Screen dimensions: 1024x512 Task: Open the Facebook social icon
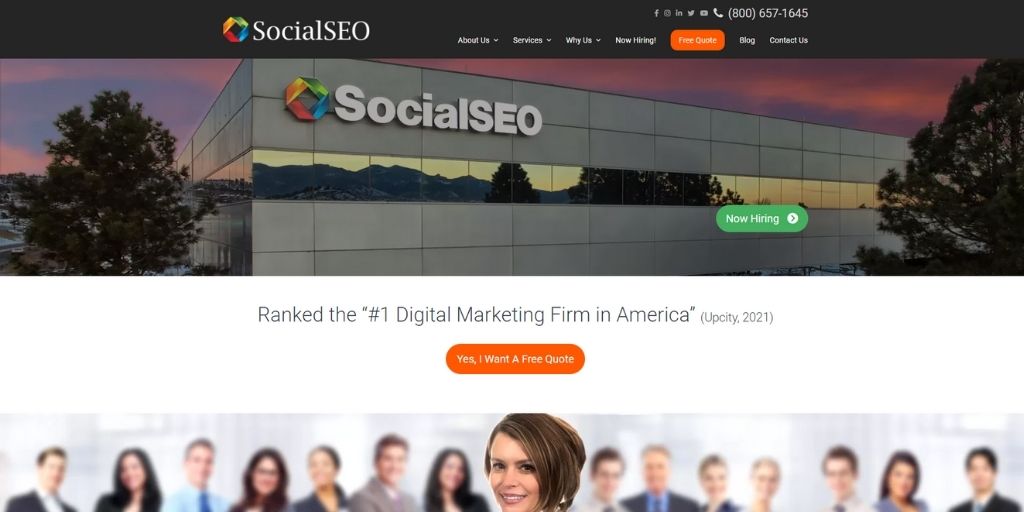(656, 13)
